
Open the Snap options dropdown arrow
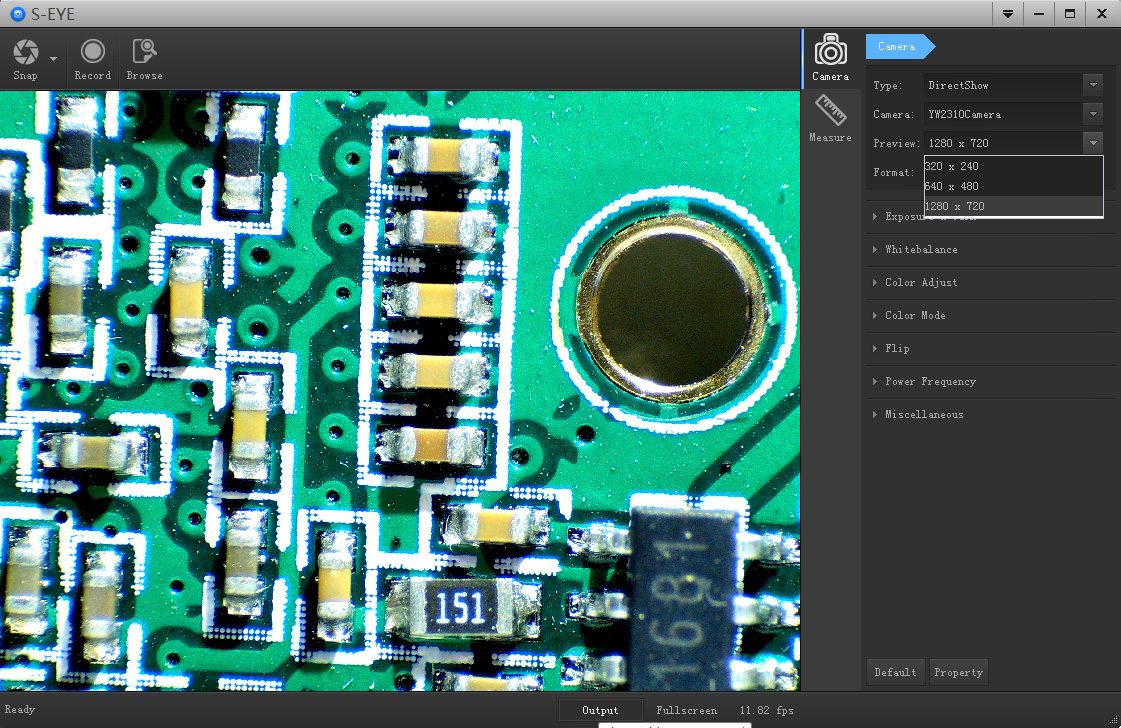pos(53,59)
